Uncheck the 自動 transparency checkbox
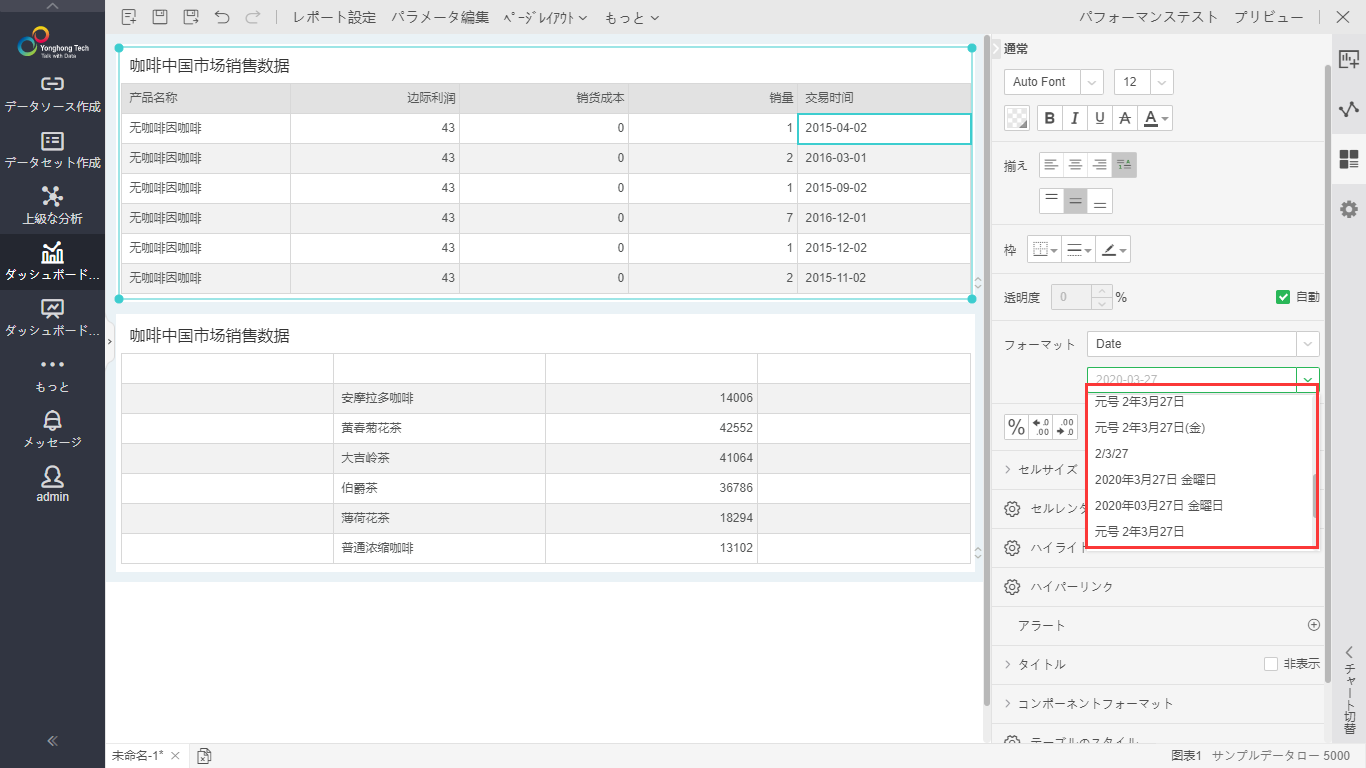Viewport: 1366px width, 768px height. pos(1283,297)
